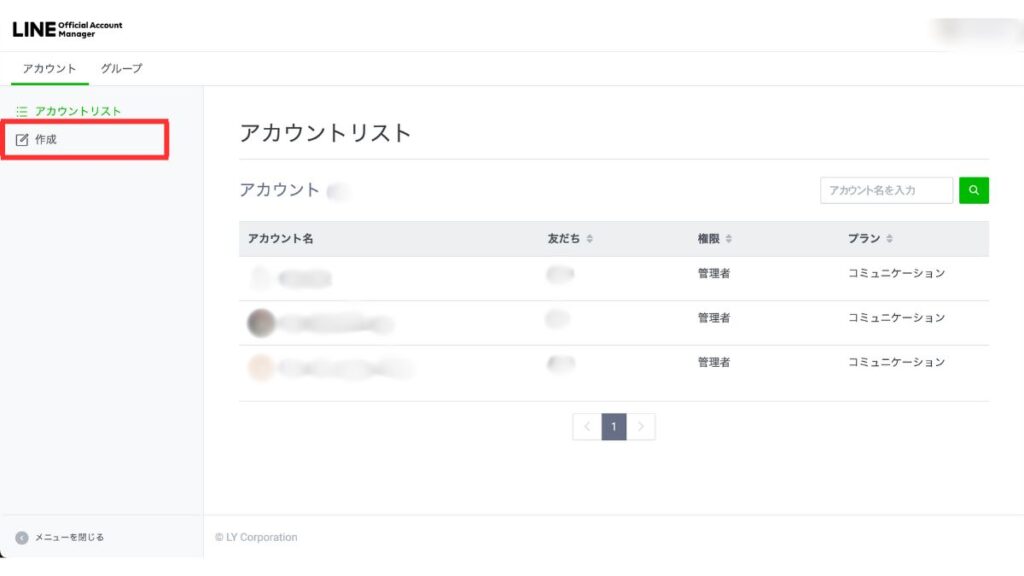Click the アカウント名を入力 search field
1024x576 pixels.
coord(886,190)
